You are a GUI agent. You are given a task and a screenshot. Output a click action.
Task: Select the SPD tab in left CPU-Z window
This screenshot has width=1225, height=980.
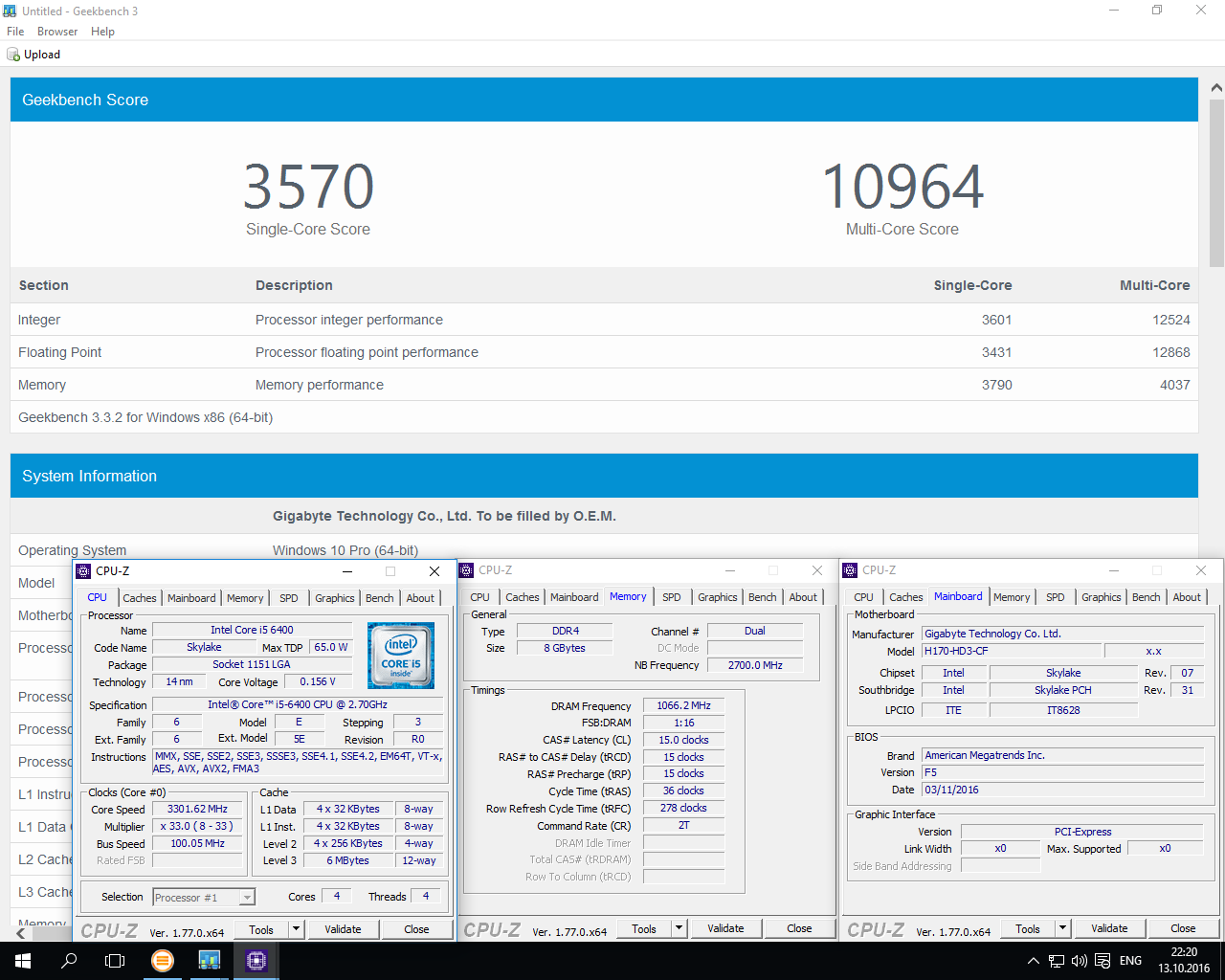[289, 598]
